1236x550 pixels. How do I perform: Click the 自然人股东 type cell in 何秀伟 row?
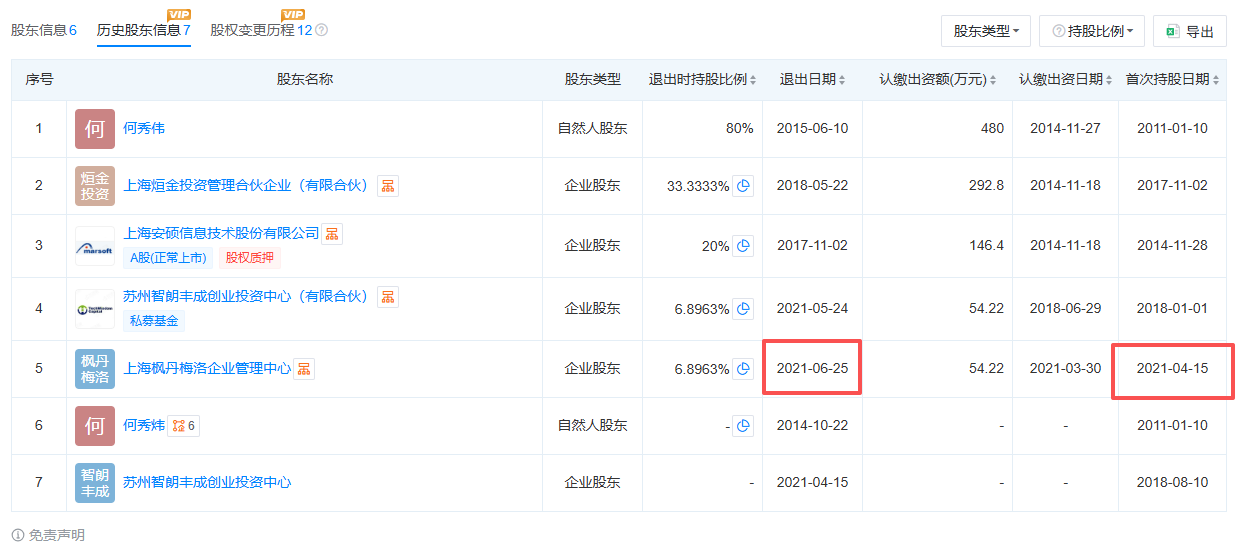pos(592,129)
